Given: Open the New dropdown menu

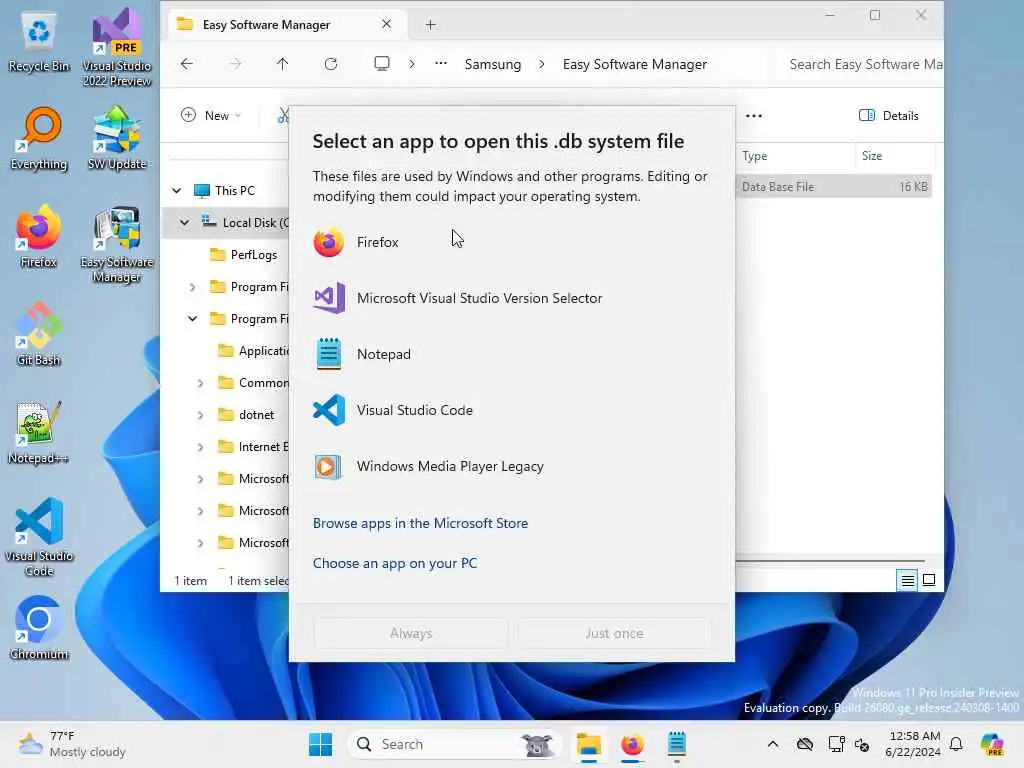Looking at the screenshot, I should pos(211,116).
